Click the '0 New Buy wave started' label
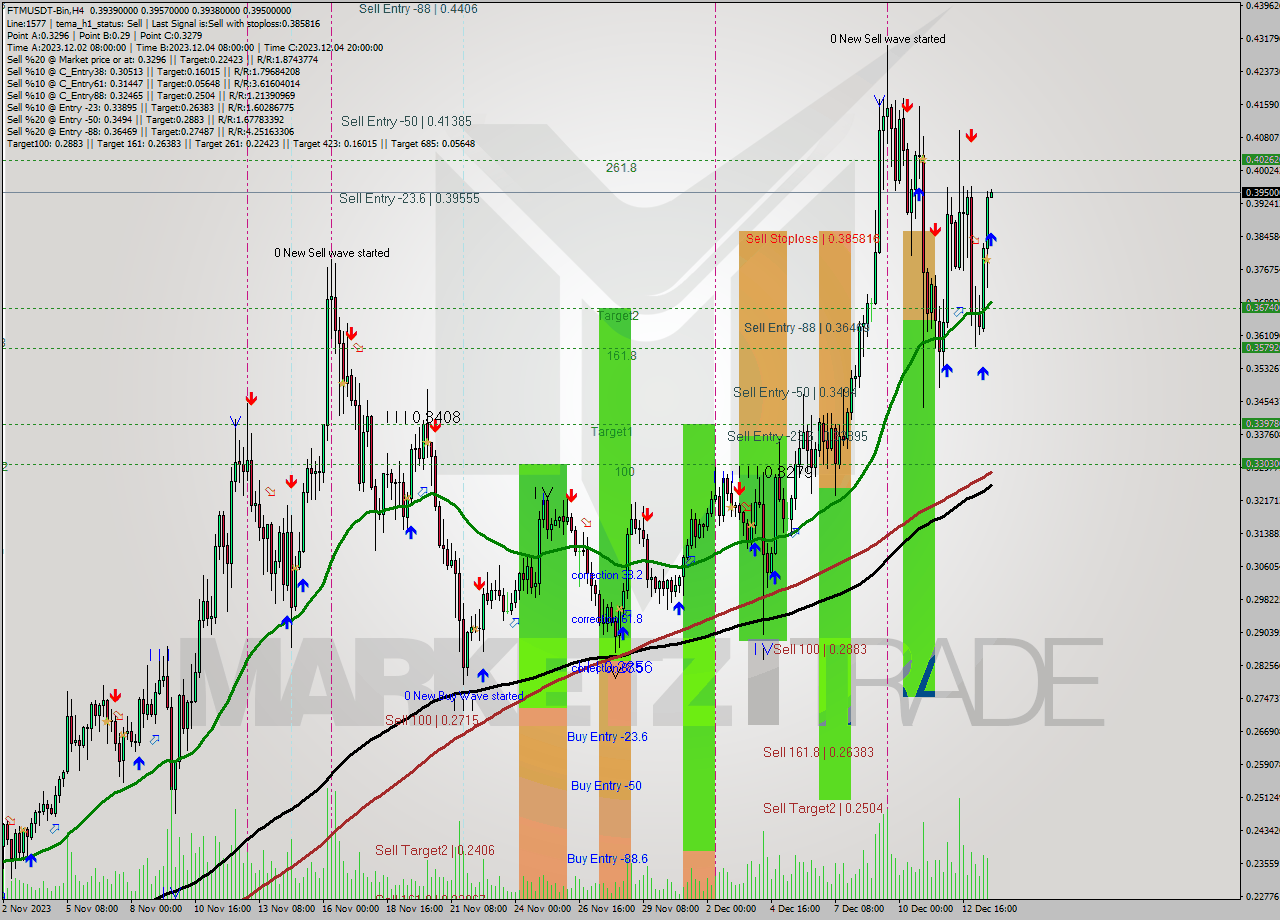 click(463, 696)
